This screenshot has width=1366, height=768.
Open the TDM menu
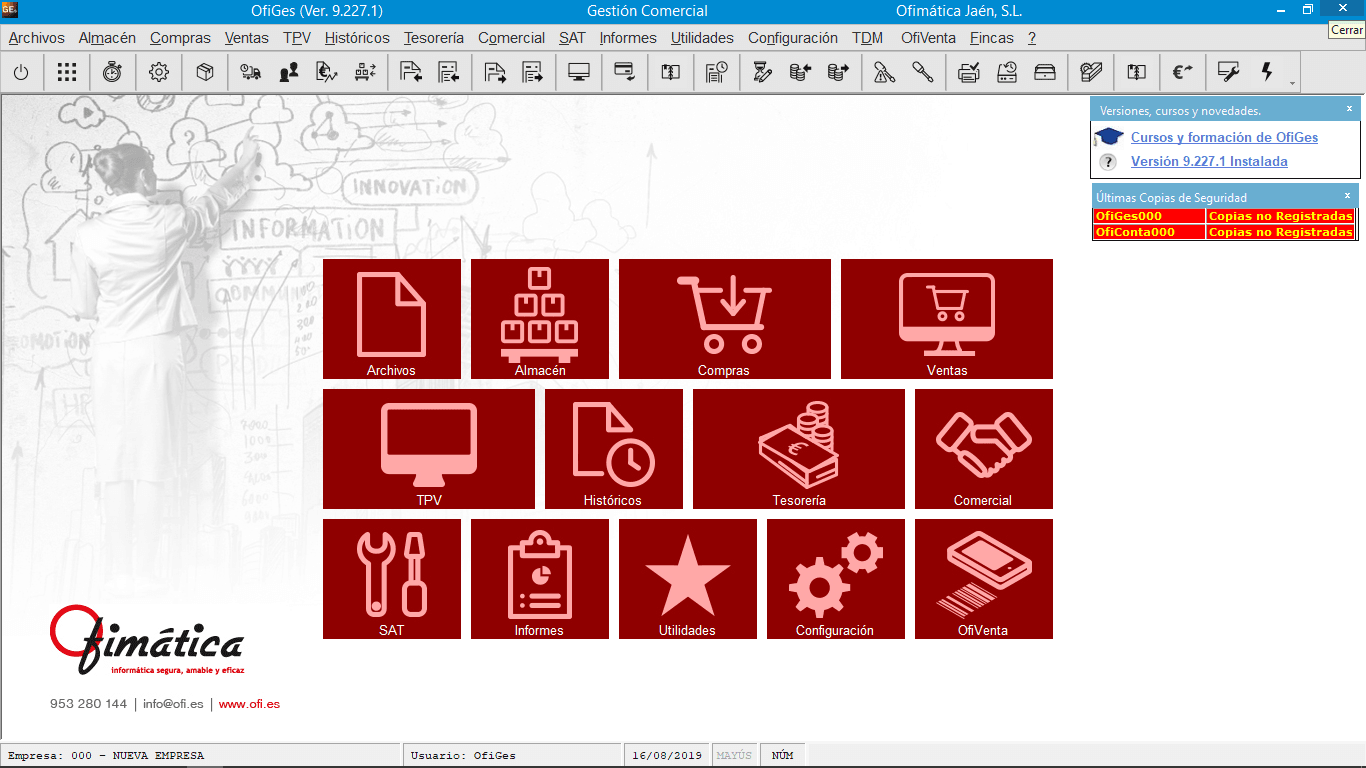(867, 38)
